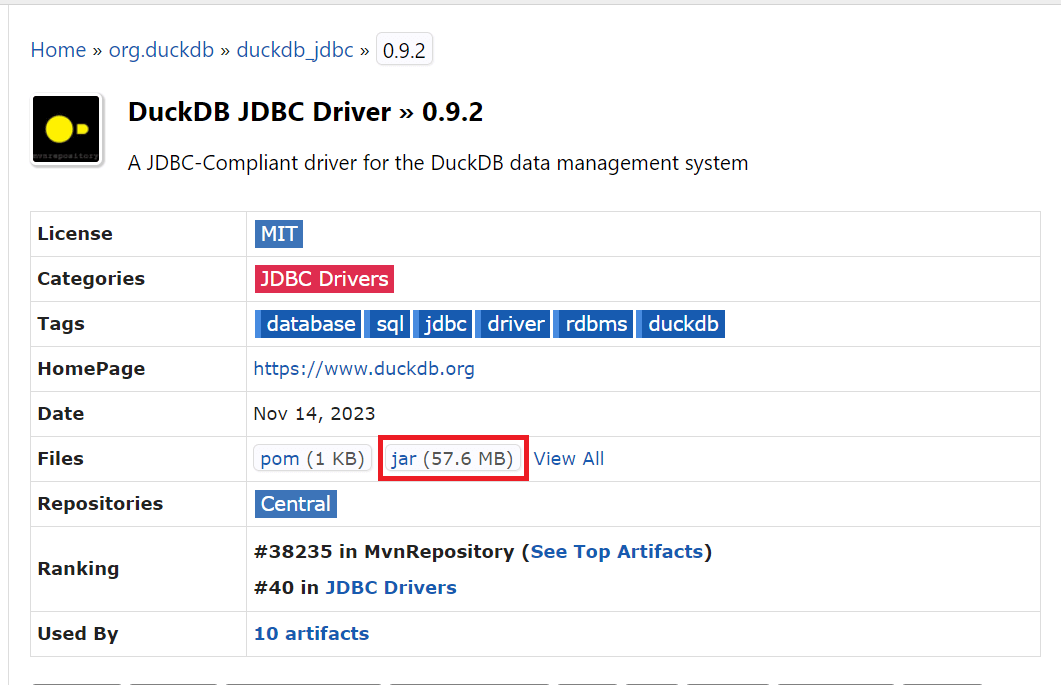Screen dimensions: 1061x685
Task: Click the Used By row label
Action: click(78, 634)
